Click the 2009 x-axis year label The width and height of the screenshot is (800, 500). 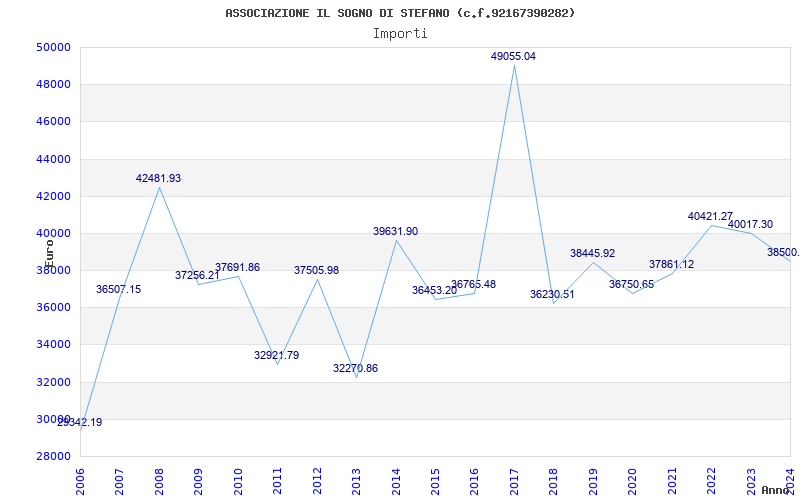198,482
